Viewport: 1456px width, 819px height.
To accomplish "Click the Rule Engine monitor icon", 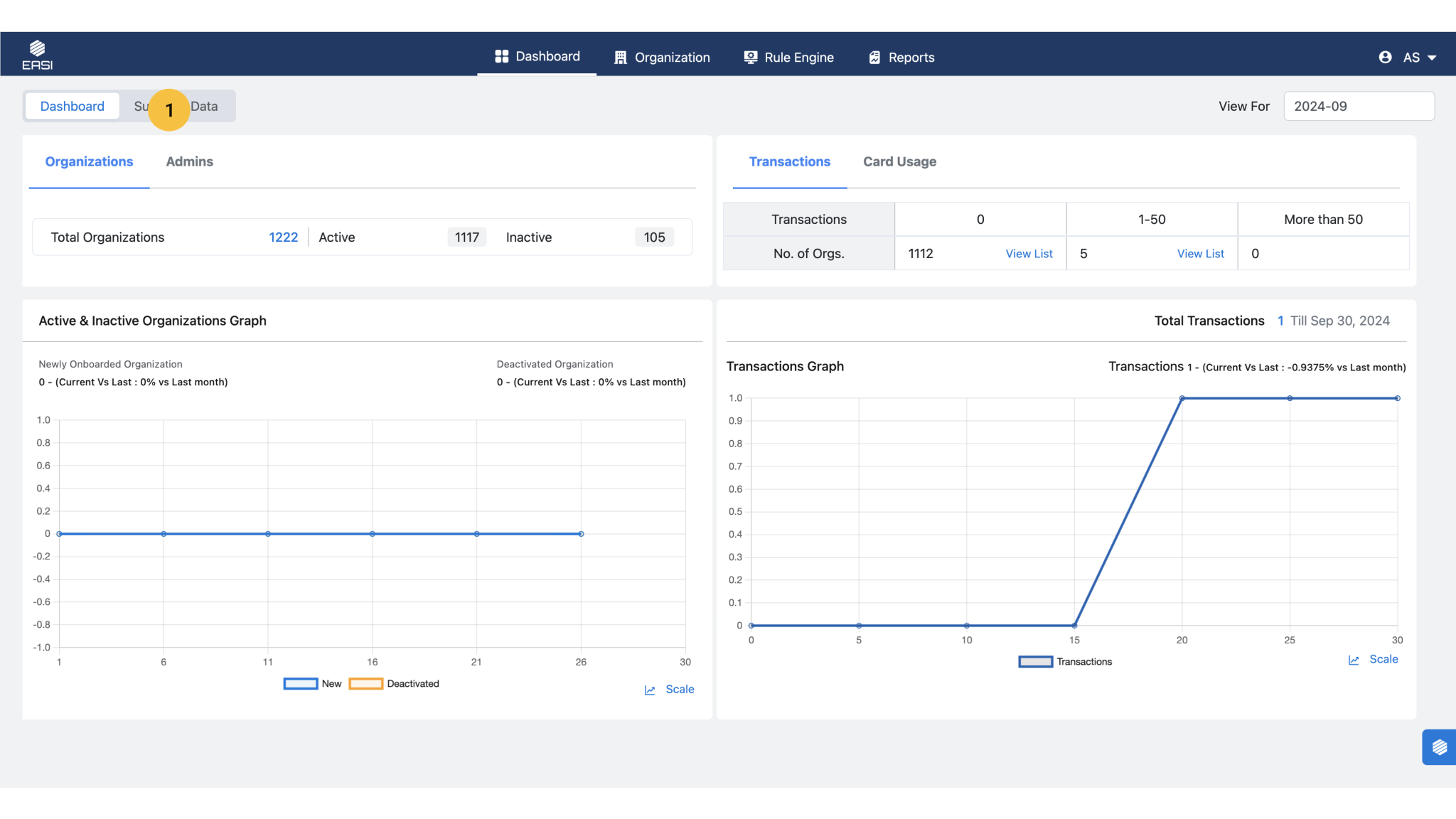I will [750, 58].
